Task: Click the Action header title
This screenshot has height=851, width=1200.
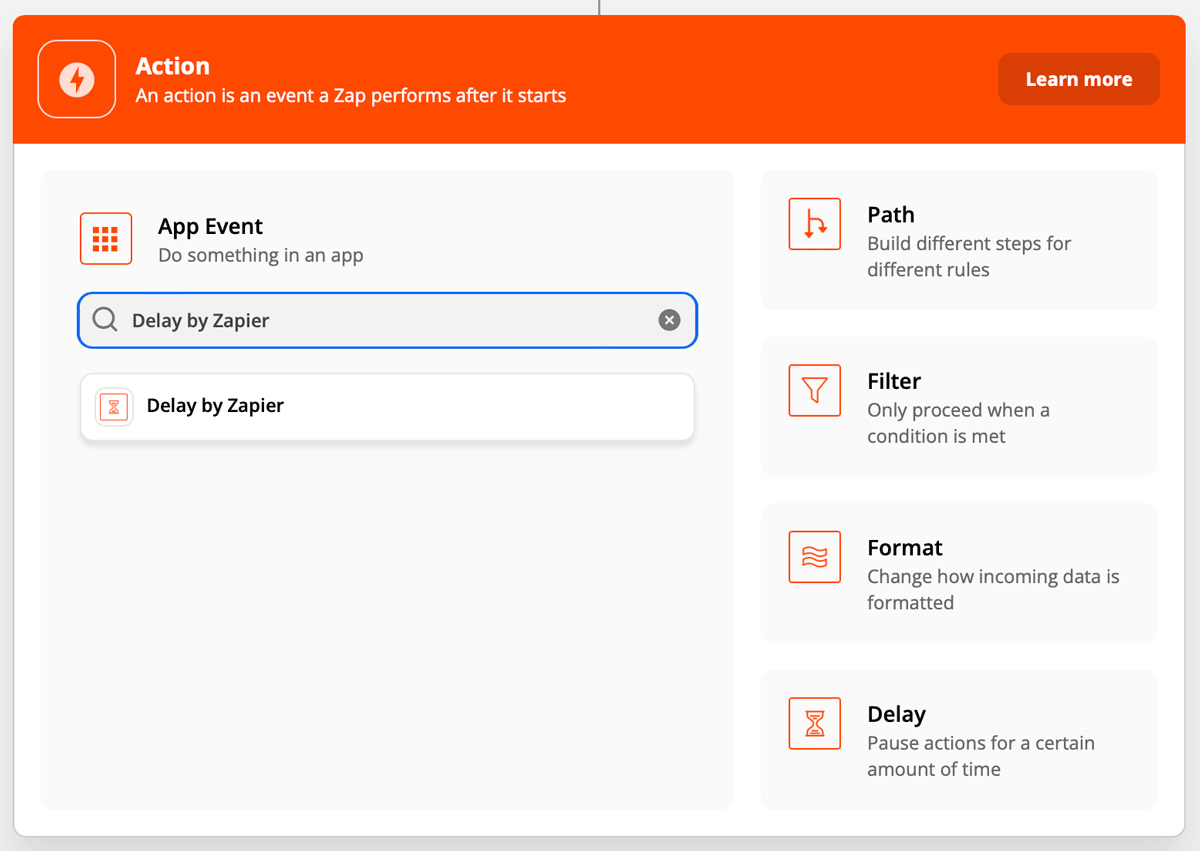Action: [173, 66]
